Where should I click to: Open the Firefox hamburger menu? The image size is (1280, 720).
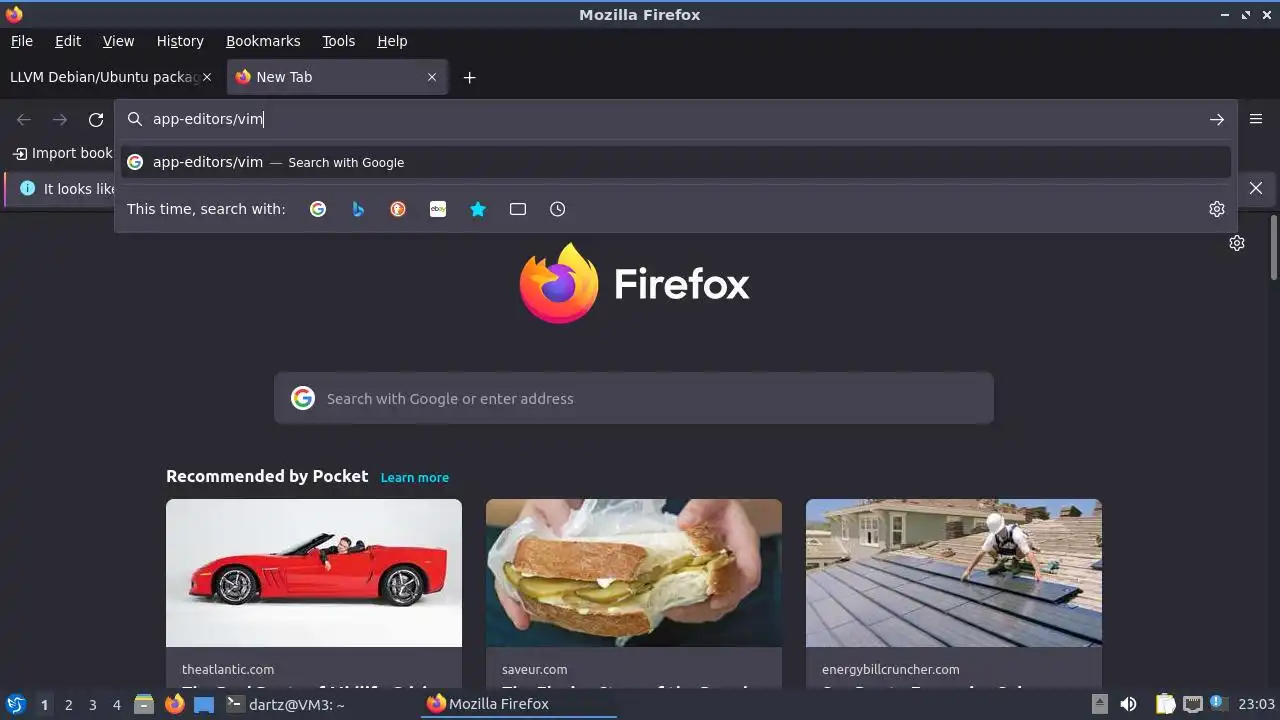click(1256, 119)
